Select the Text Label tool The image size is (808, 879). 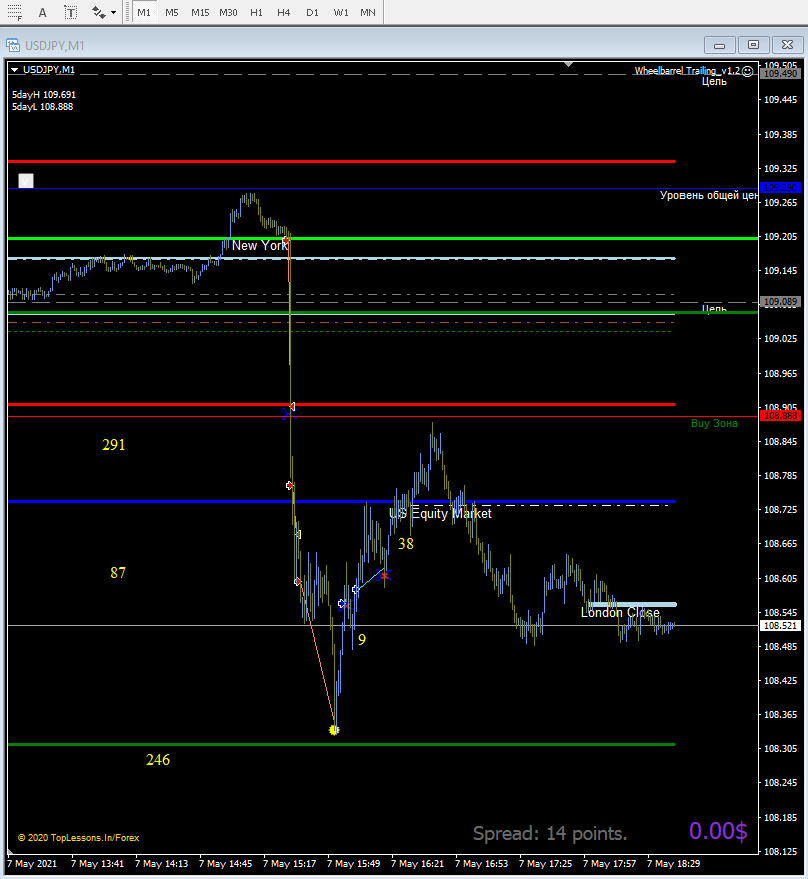[x=71, y=12]
